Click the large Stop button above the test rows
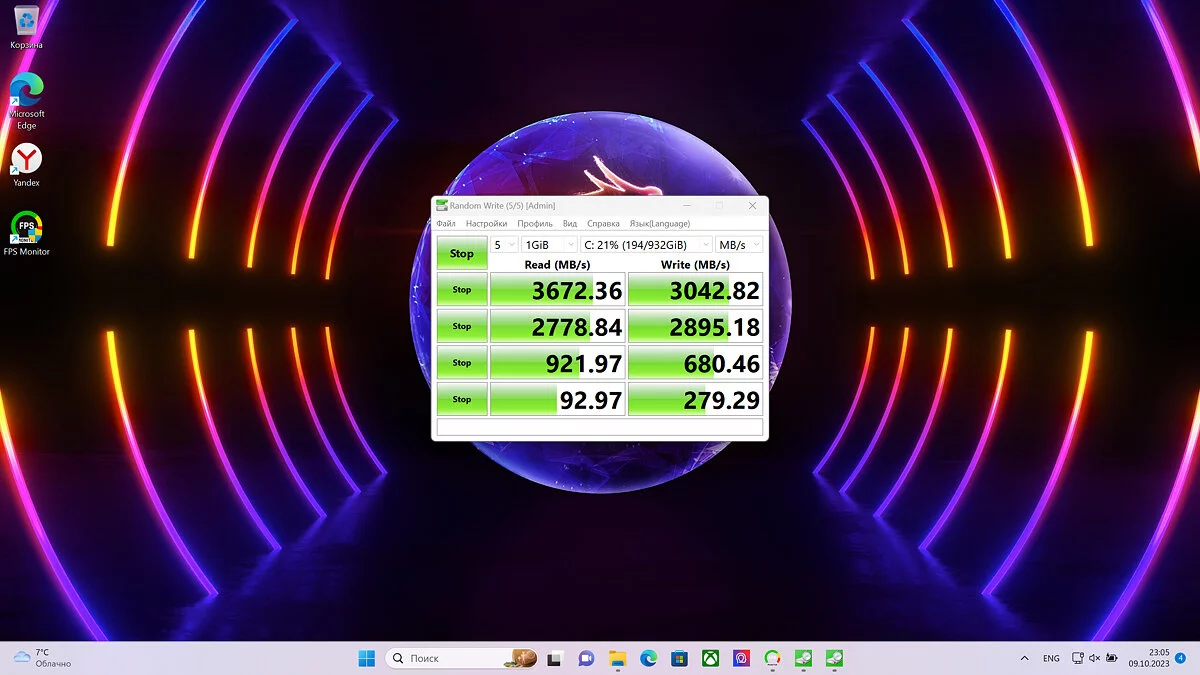1200x675 pixels. click(462, 254)
